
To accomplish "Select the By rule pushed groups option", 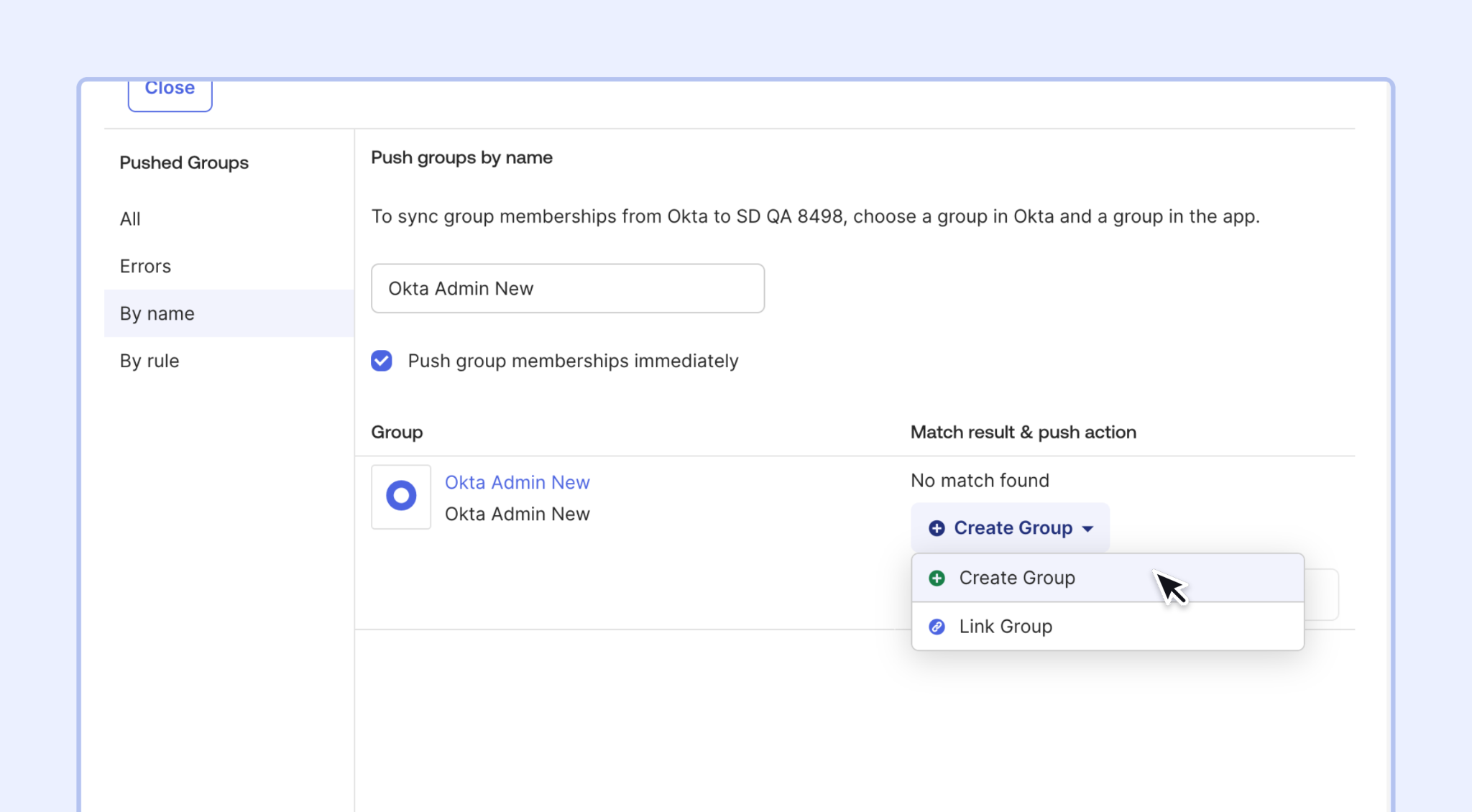I will point(229,361).
